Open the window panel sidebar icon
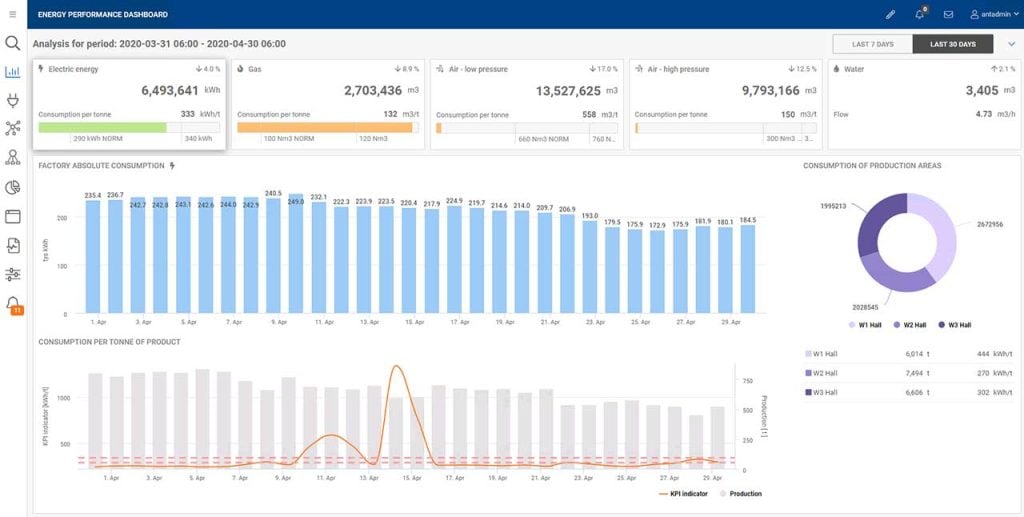The height and width of the screenshot is (517, 1024). 12,217
